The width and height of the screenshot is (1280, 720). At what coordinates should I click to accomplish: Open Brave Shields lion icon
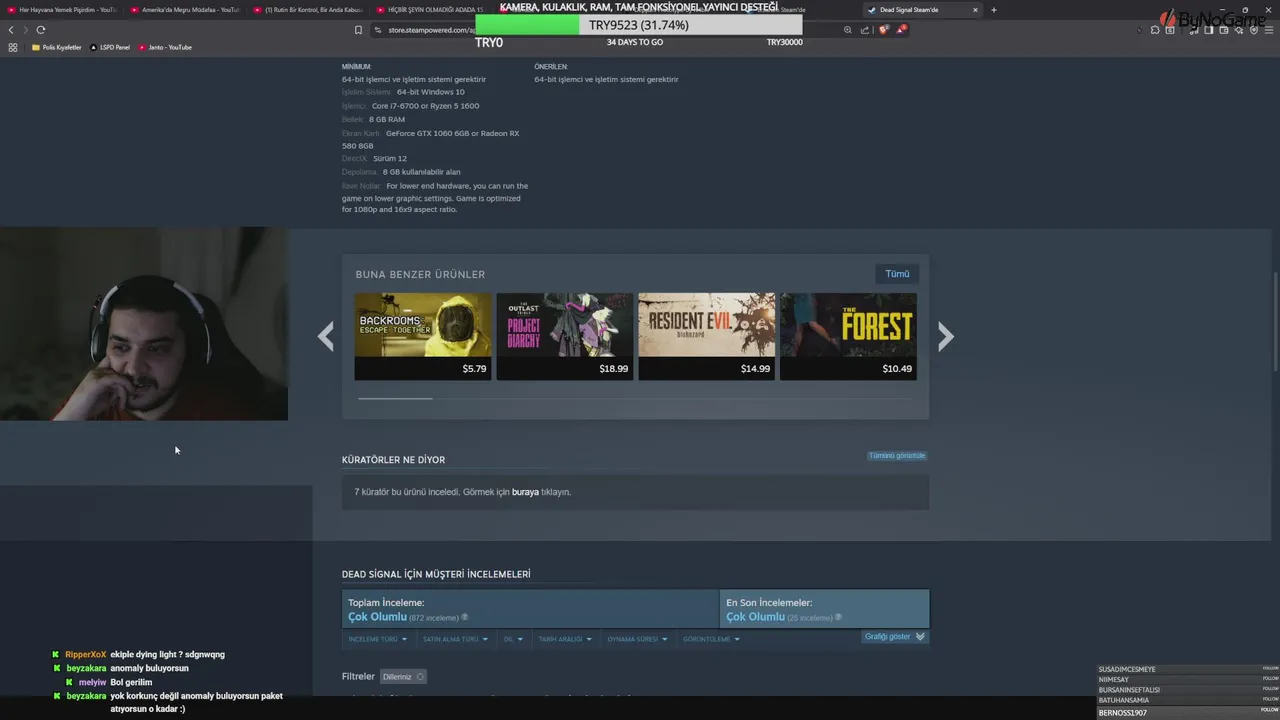(883, 30)
